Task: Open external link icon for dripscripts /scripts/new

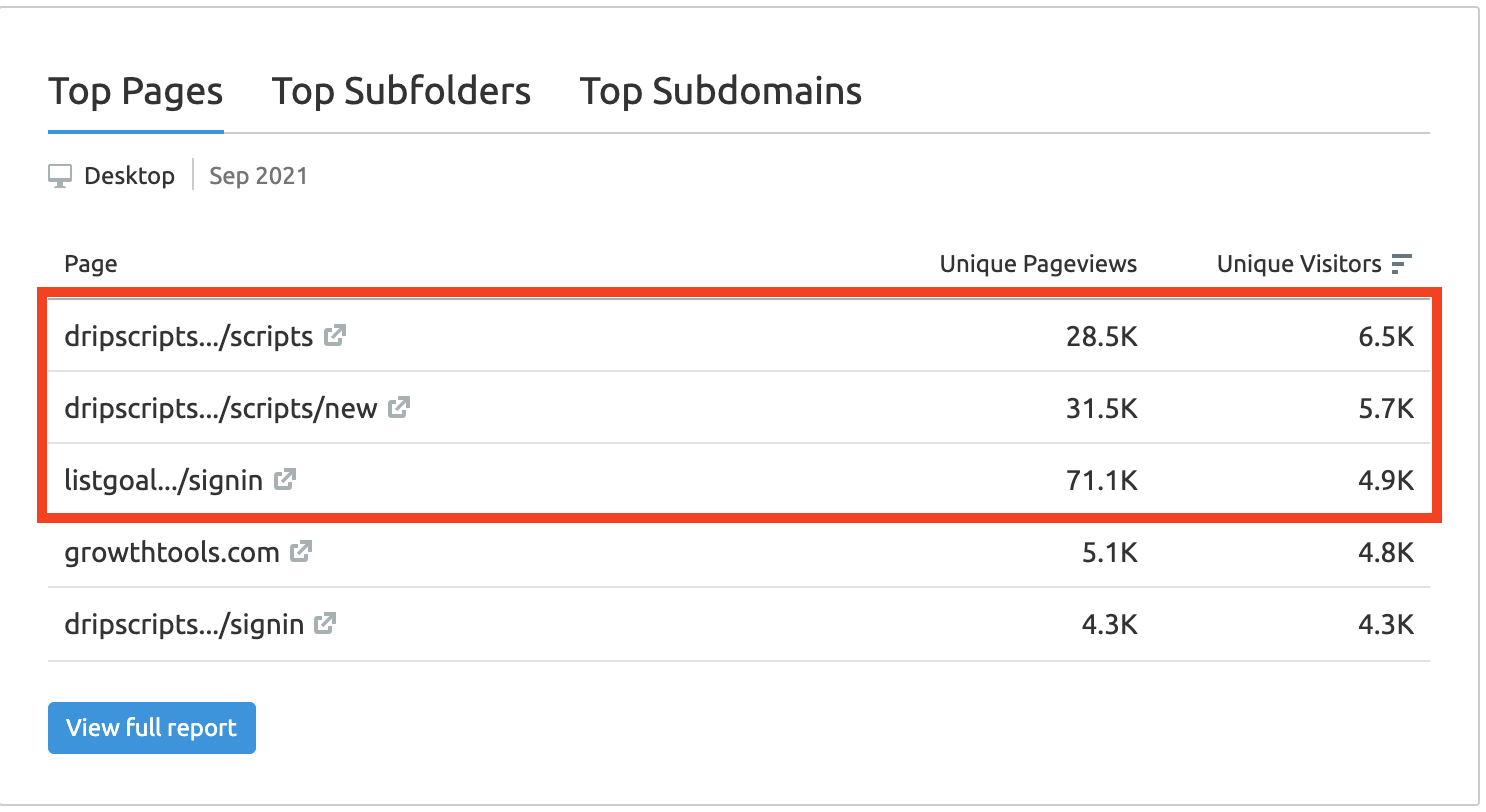Action: coord(399,408)
